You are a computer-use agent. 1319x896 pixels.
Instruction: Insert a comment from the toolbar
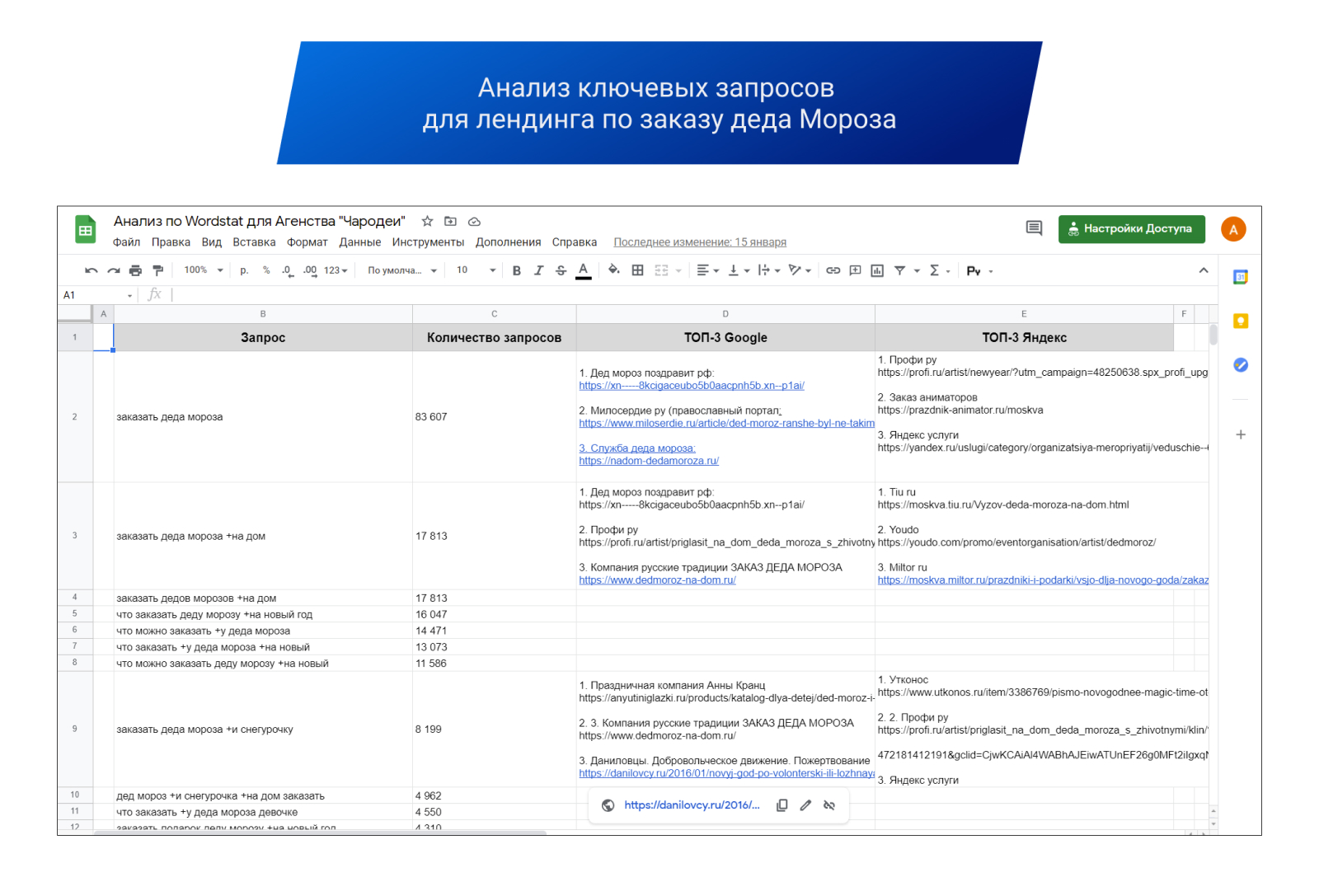856,270
